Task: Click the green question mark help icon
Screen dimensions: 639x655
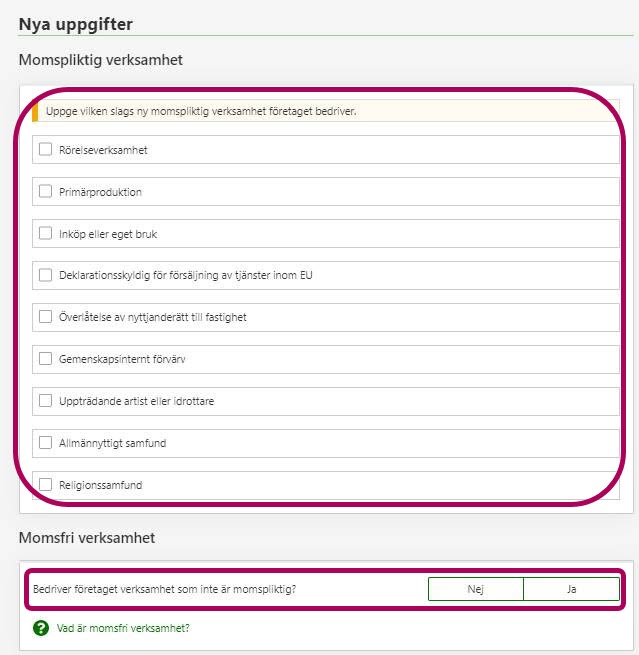Action: coord(41,628)
